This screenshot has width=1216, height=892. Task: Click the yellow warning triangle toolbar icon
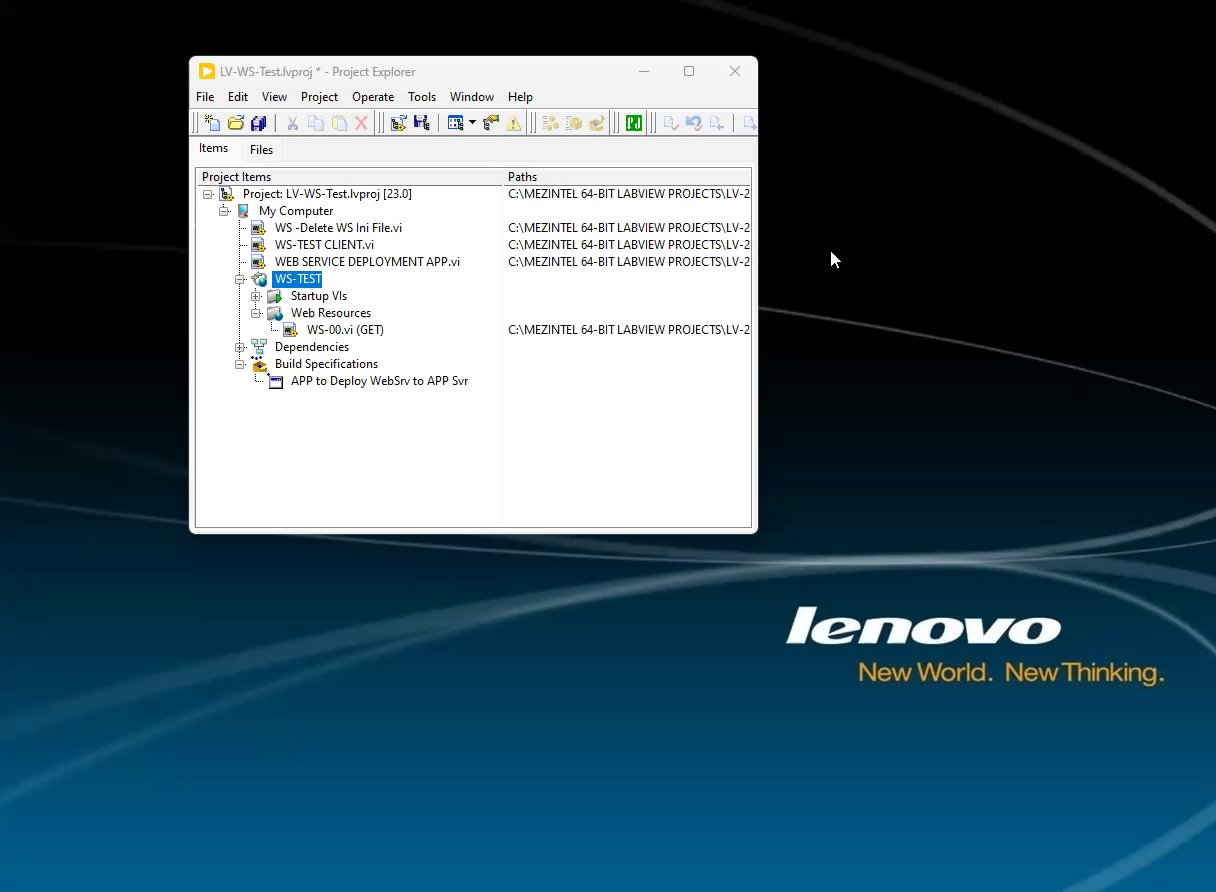(x=514, y=123)
